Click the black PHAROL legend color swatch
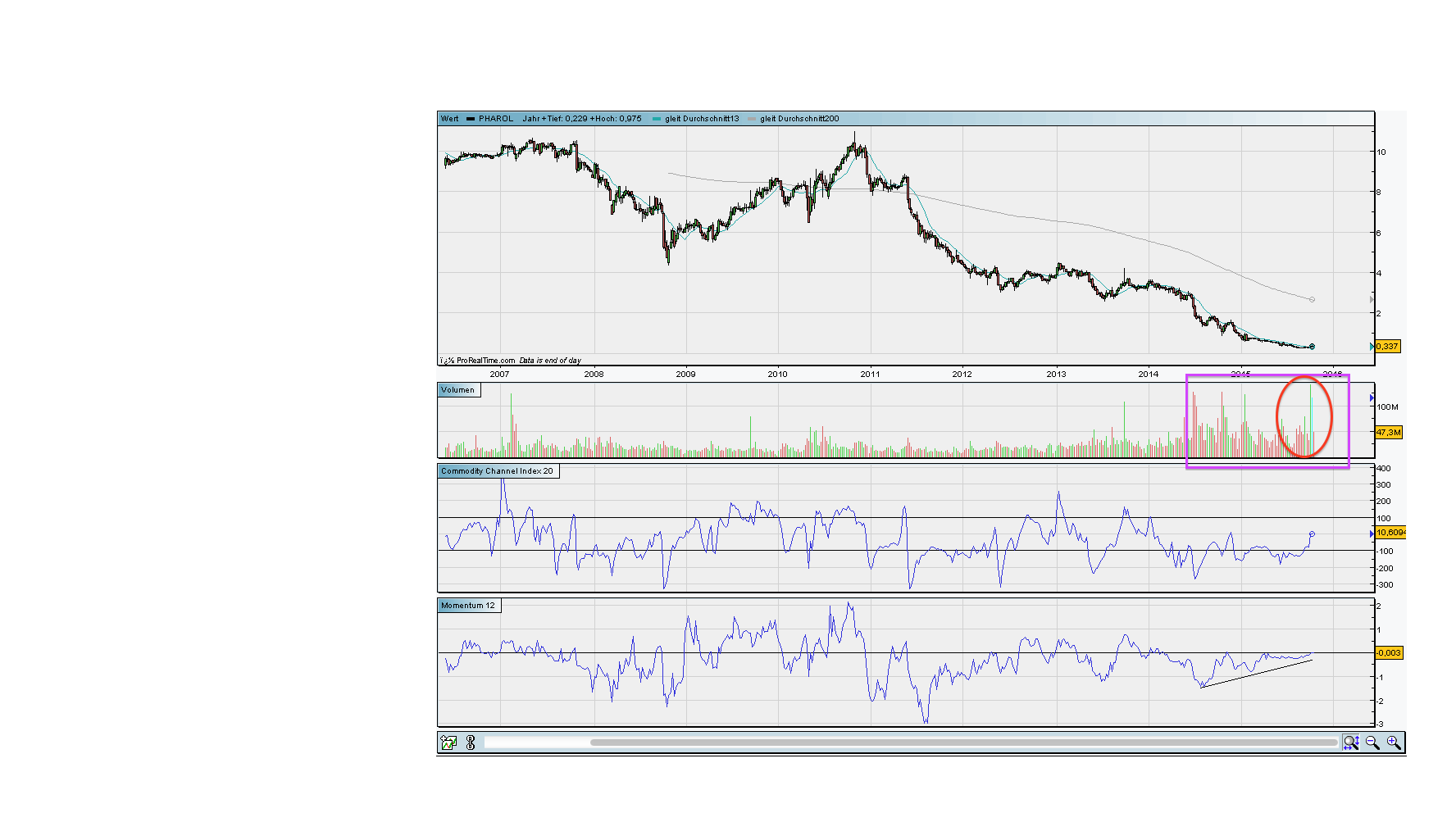Screen dimensions: 1456x822 (x=471, y=119)
